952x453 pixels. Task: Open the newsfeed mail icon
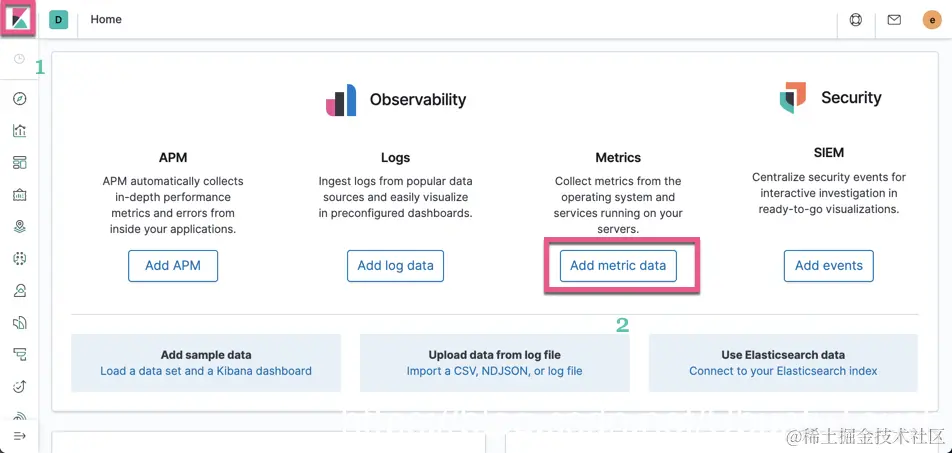point(894,20)
